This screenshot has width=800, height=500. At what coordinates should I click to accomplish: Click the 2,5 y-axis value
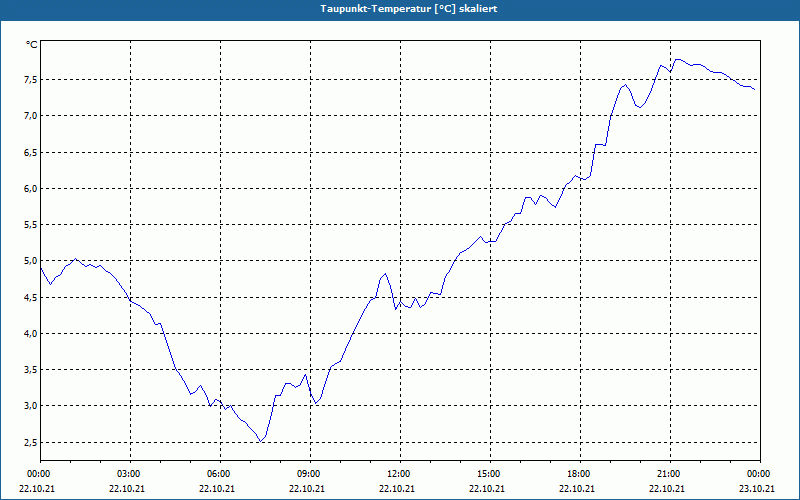coord(30,442)
